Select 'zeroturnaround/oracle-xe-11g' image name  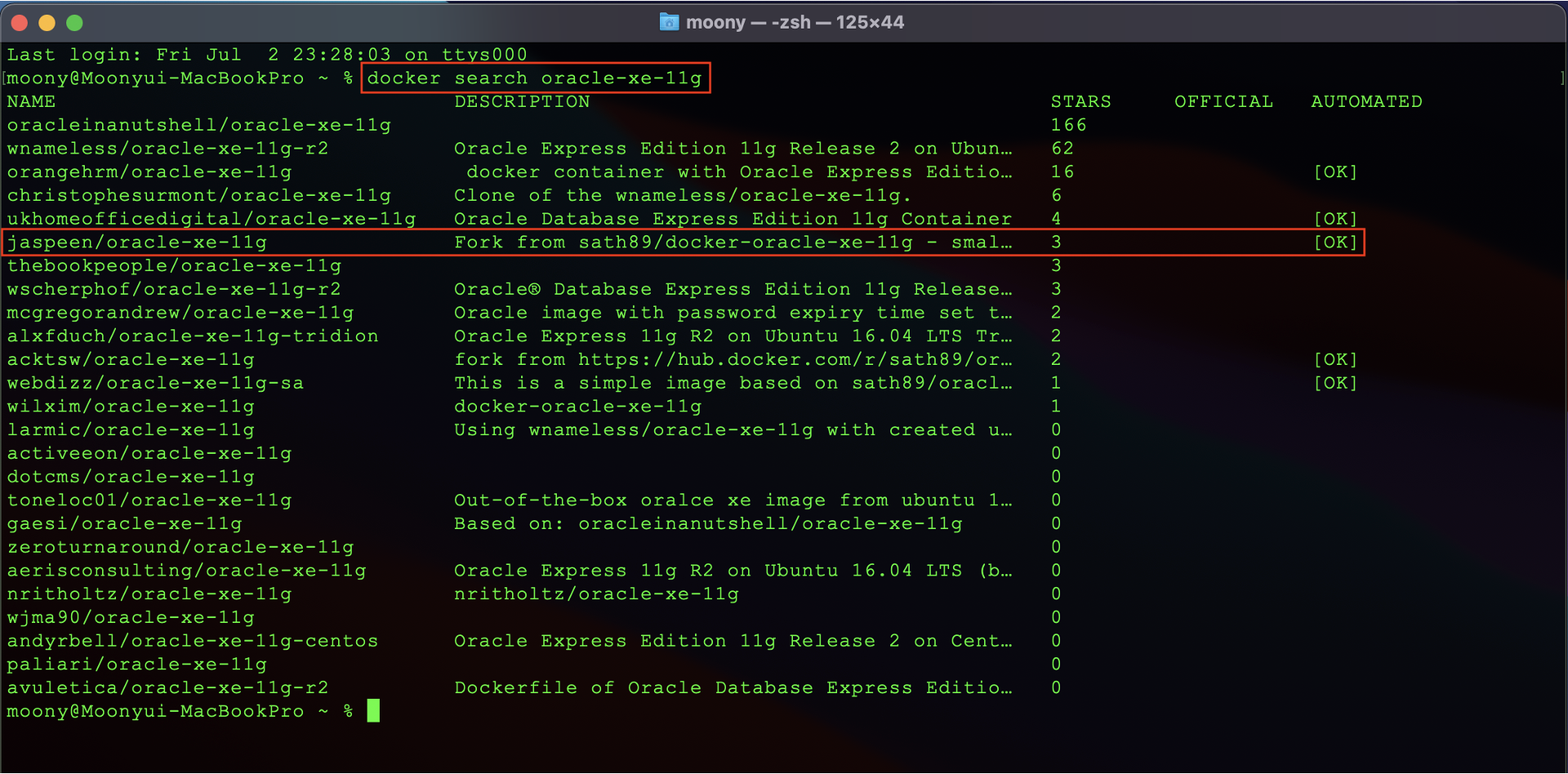coord(180,548)
